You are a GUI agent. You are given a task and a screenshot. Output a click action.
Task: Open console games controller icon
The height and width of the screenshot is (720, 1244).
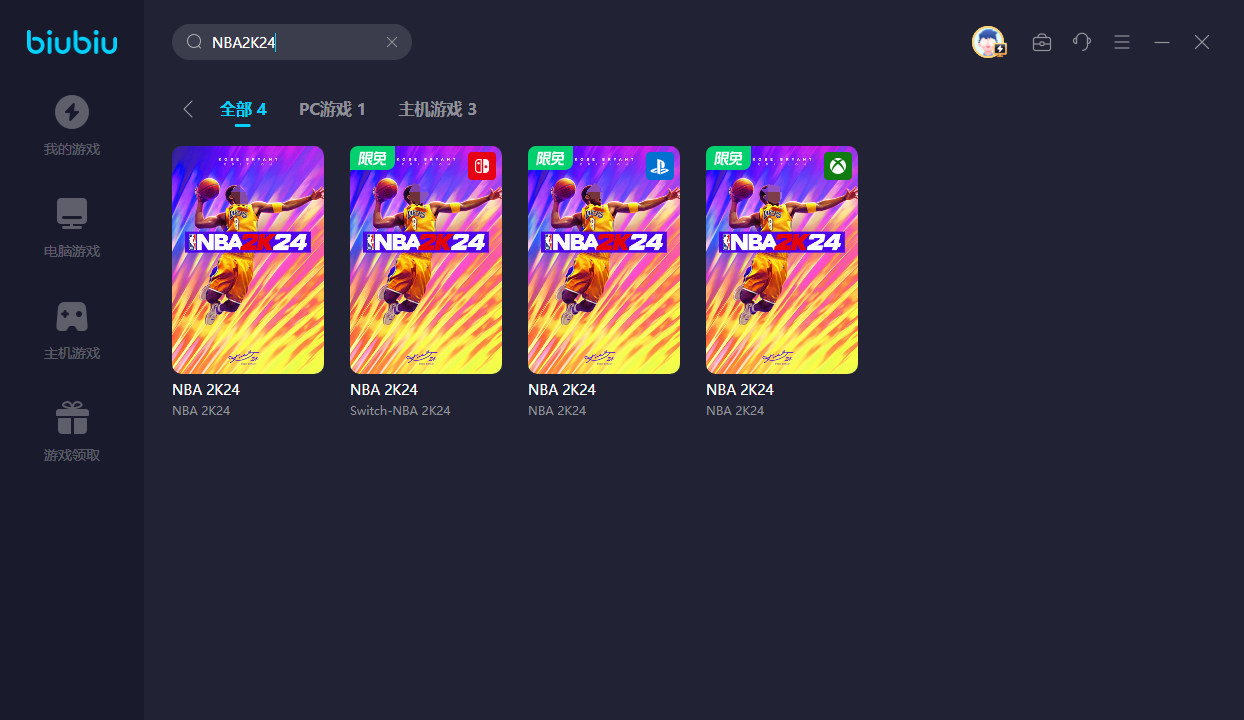pos(72,316)
